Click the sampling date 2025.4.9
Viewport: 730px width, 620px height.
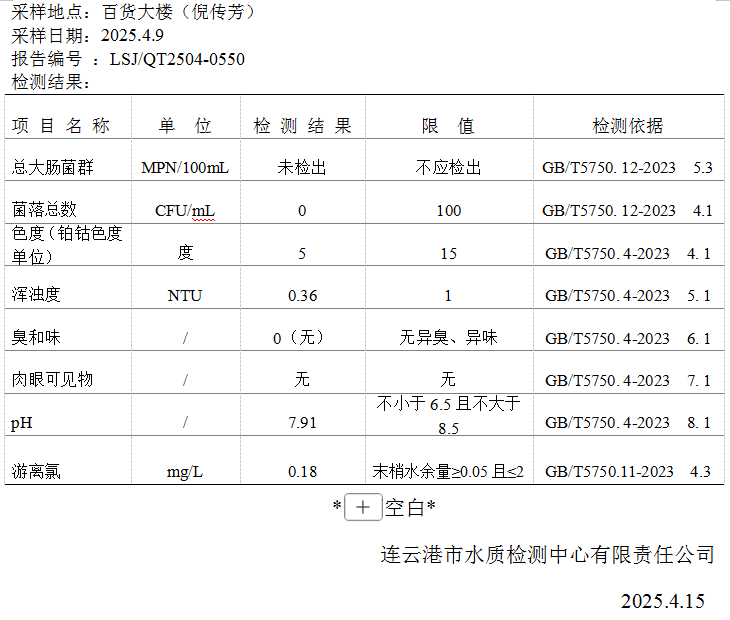pos(136,36)
